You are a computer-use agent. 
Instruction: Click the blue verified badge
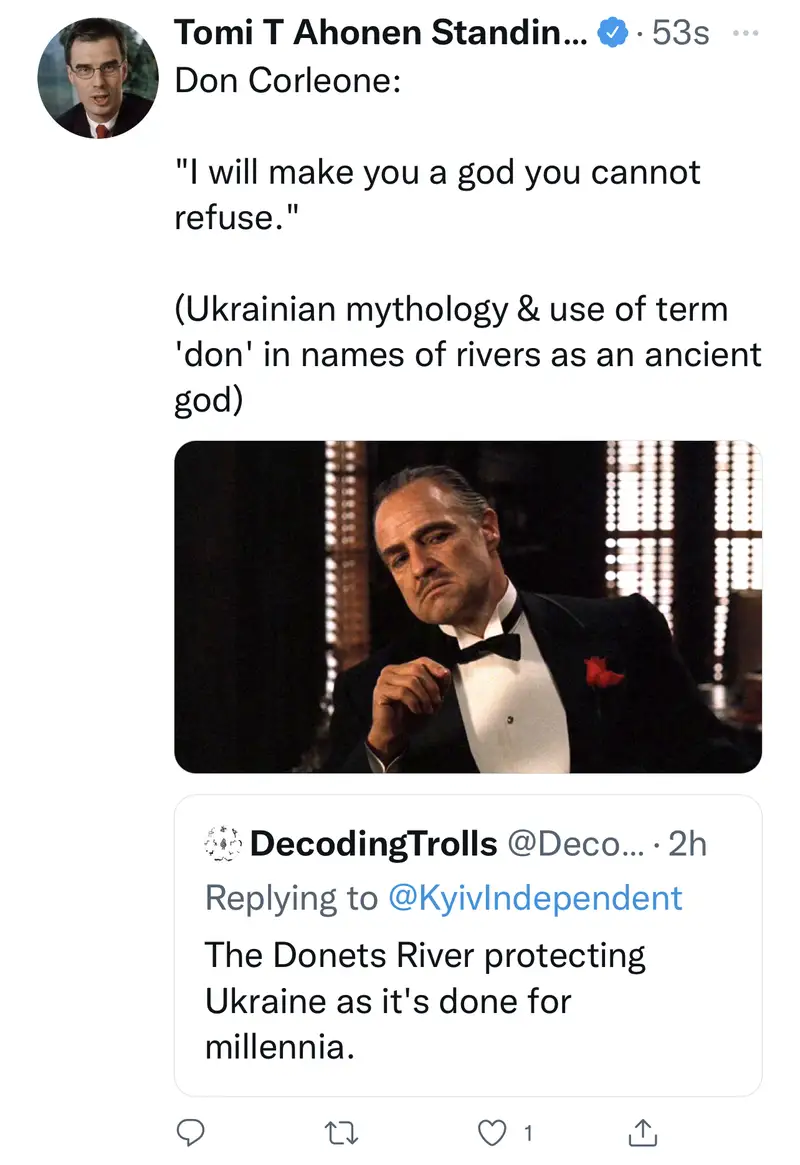pos(611,34)
